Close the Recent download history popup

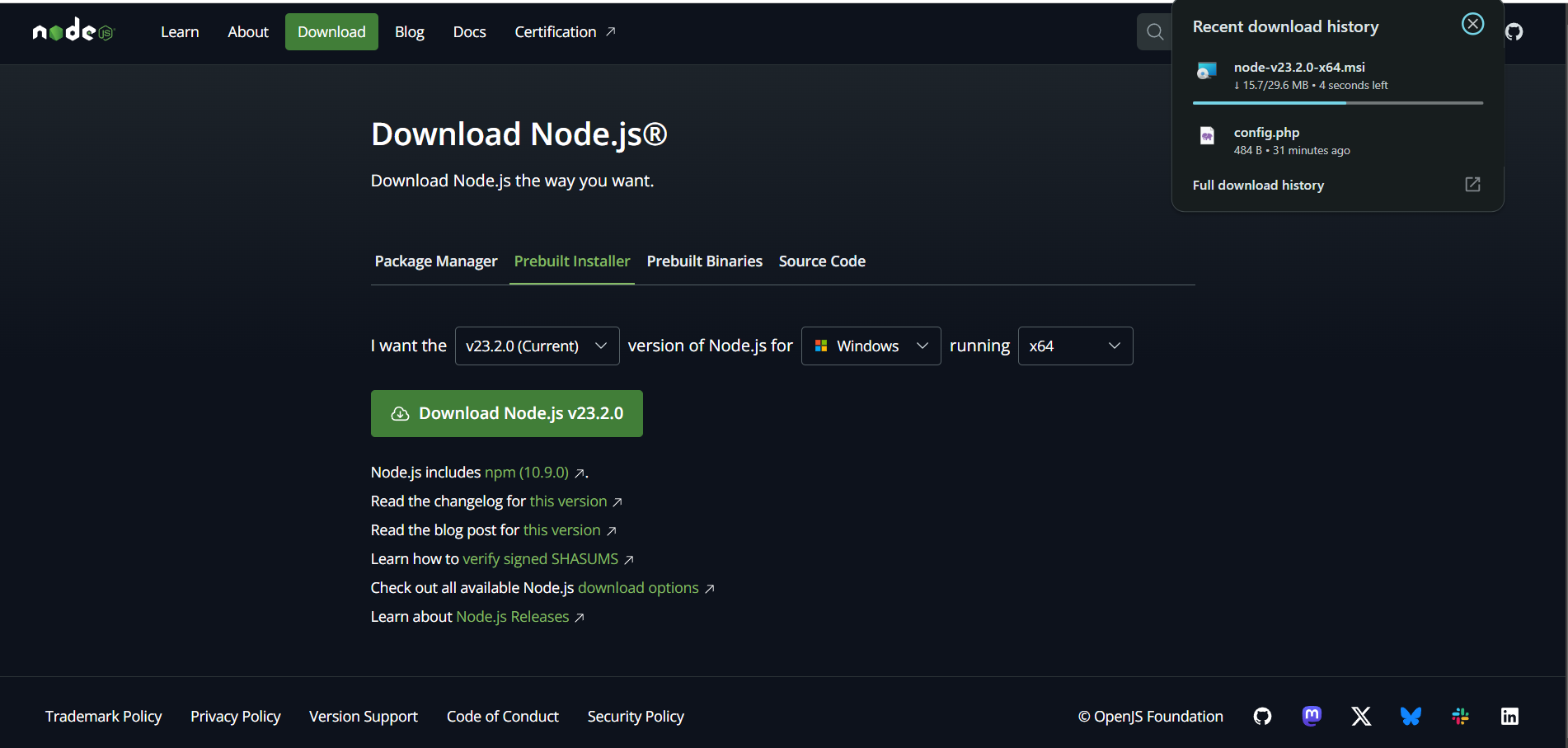(1472, 24)
